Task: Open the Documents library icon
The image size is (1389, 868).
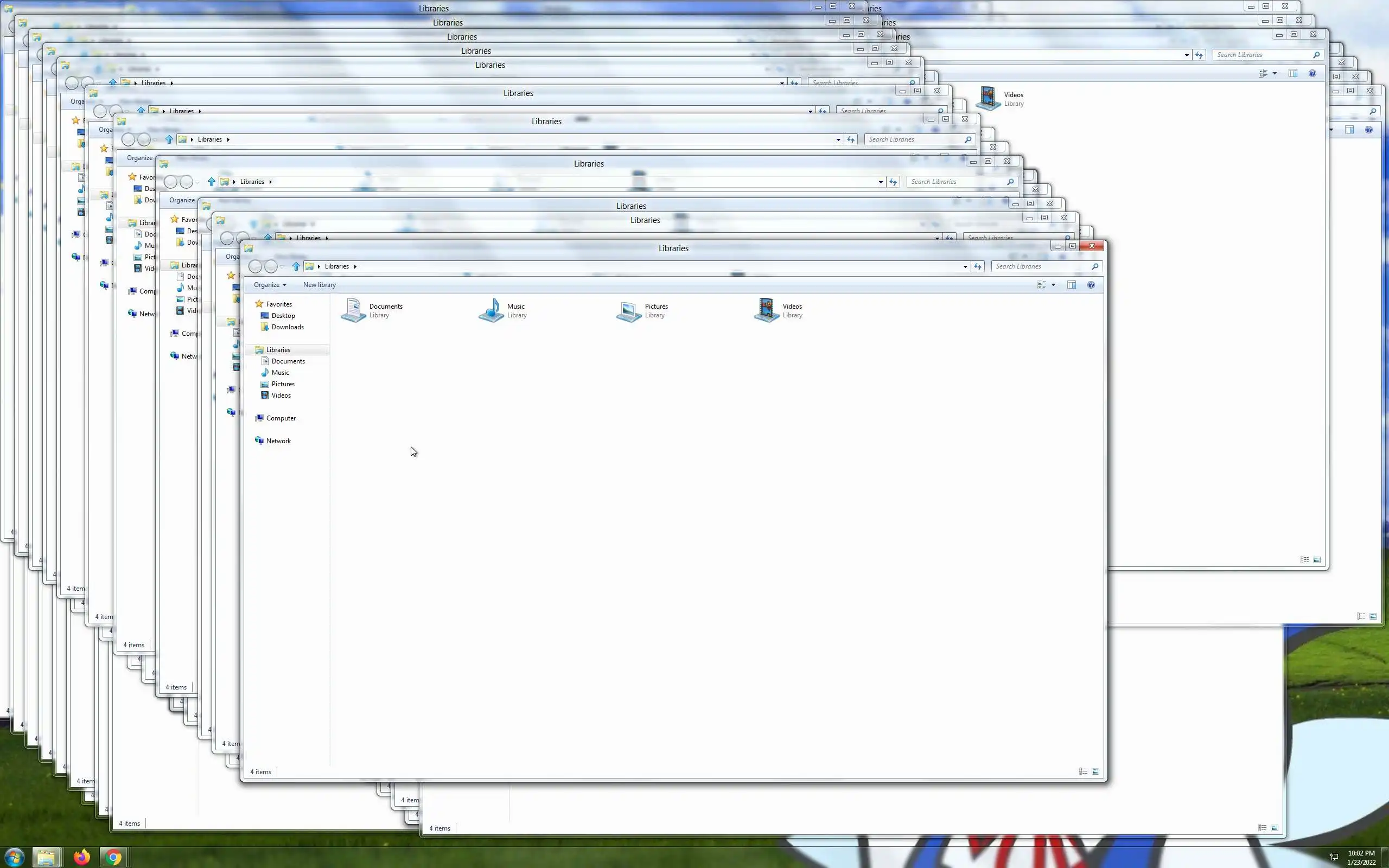Action: click(x=354, y=310)
